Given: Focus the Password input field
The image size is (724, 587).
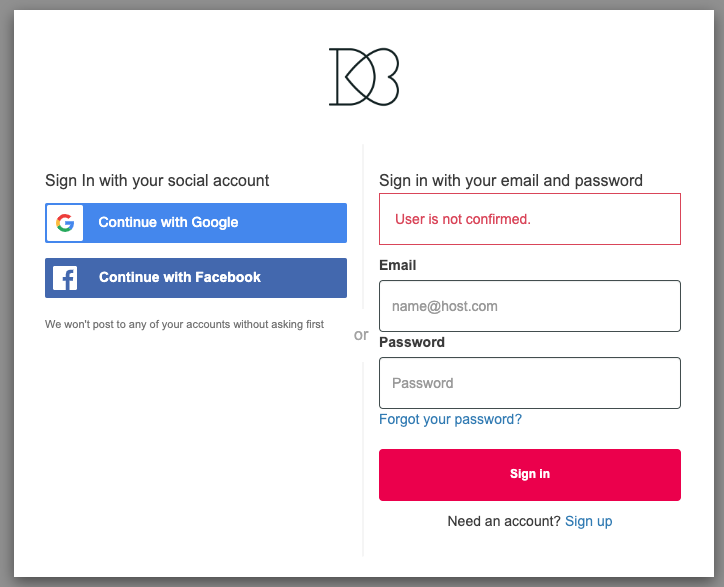Looking at the screenshot, I should [529, 383].
